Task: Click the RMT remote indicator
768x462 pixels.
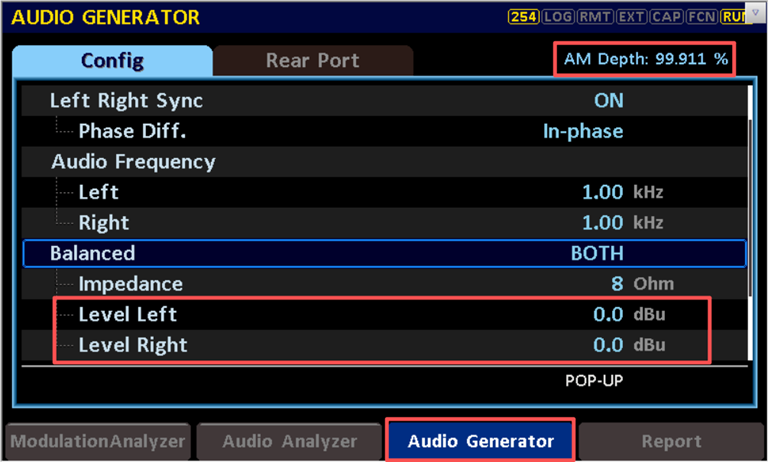Action: coord(596,17)
